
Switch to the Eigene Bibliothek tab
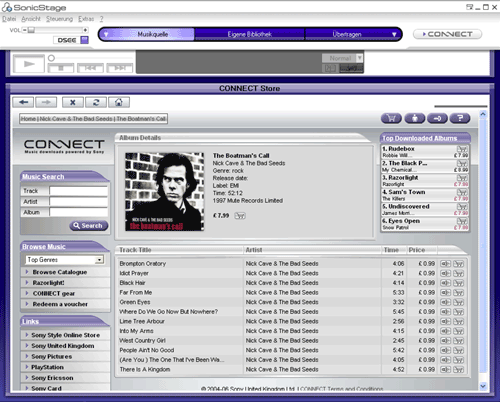coord(249,34)
